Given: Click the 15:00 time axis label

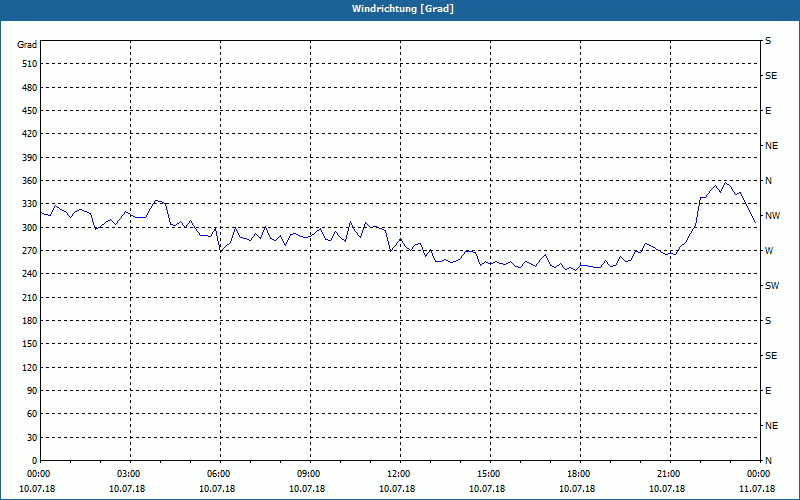Looking at the screenshot, I should [487, 474].
